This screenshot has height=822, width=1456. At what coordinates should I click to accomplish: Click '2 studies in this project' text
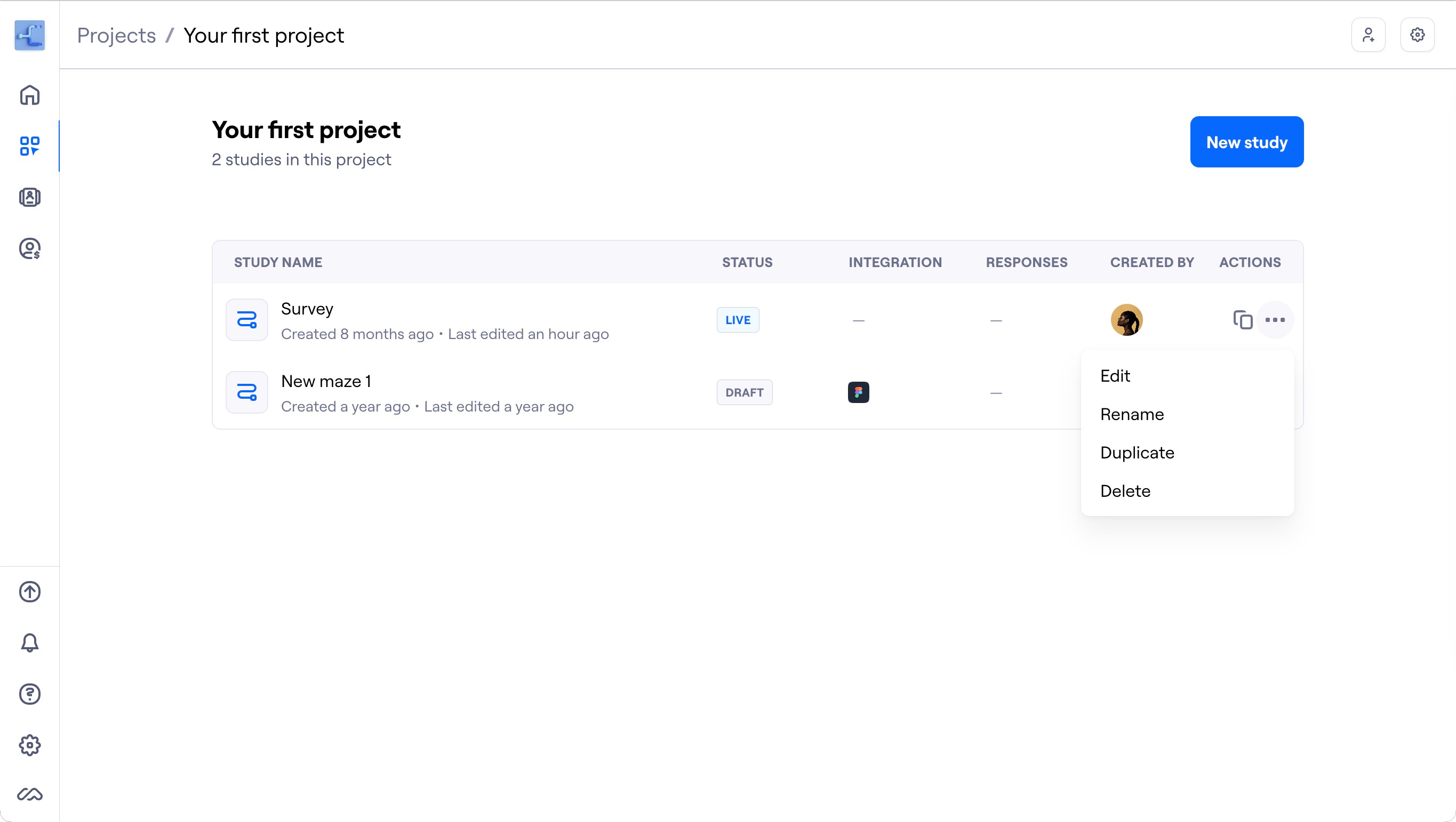coord(301,160)
